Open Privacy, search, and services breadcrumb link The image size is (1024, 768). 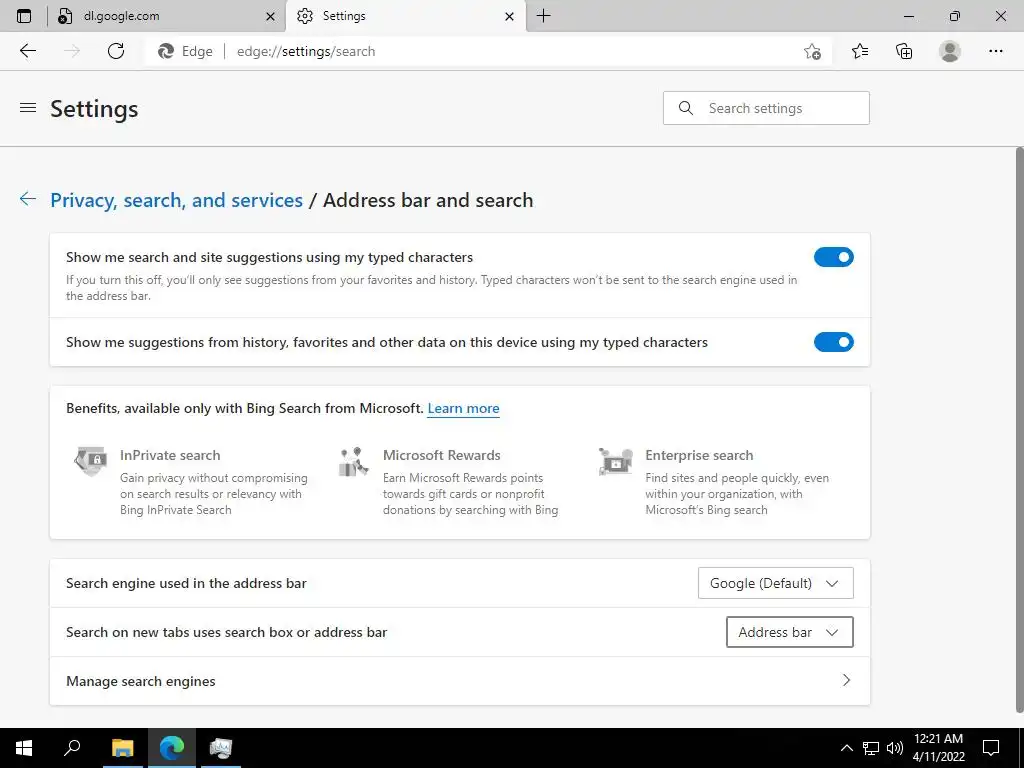(176, 200)
